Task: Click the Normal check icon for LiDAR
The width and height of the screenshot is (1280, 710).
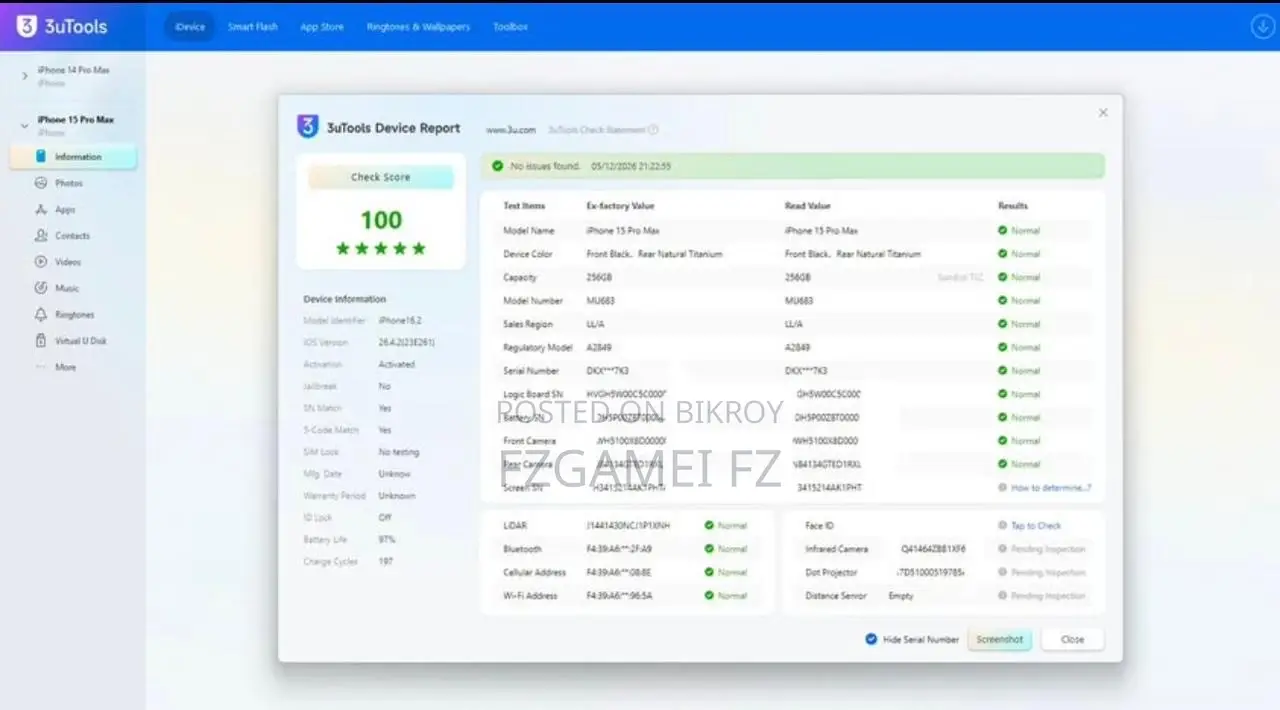Action: point(709,525)
